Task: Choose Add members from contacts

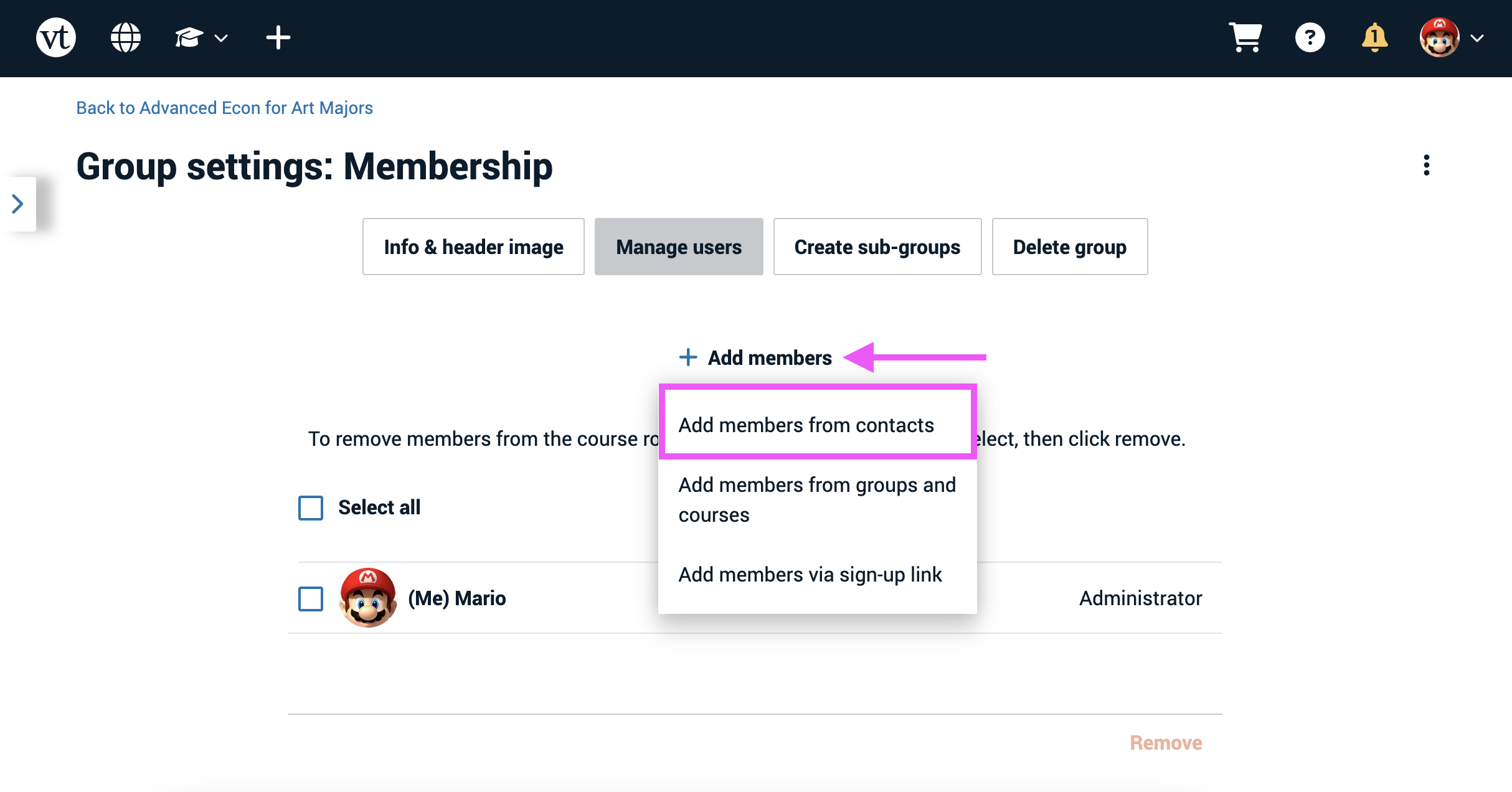Action: pos(818,425)
